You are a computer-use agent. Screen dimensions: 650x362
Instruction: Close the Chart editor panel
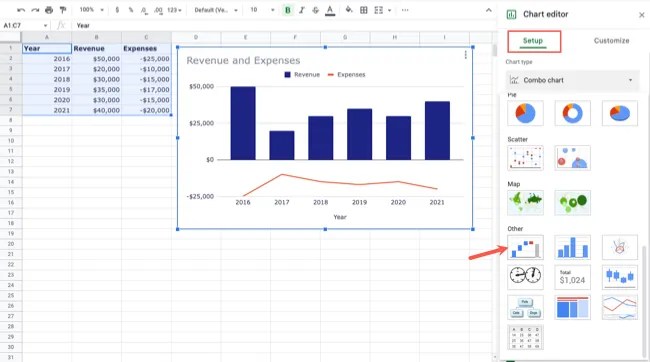(642, 15)
